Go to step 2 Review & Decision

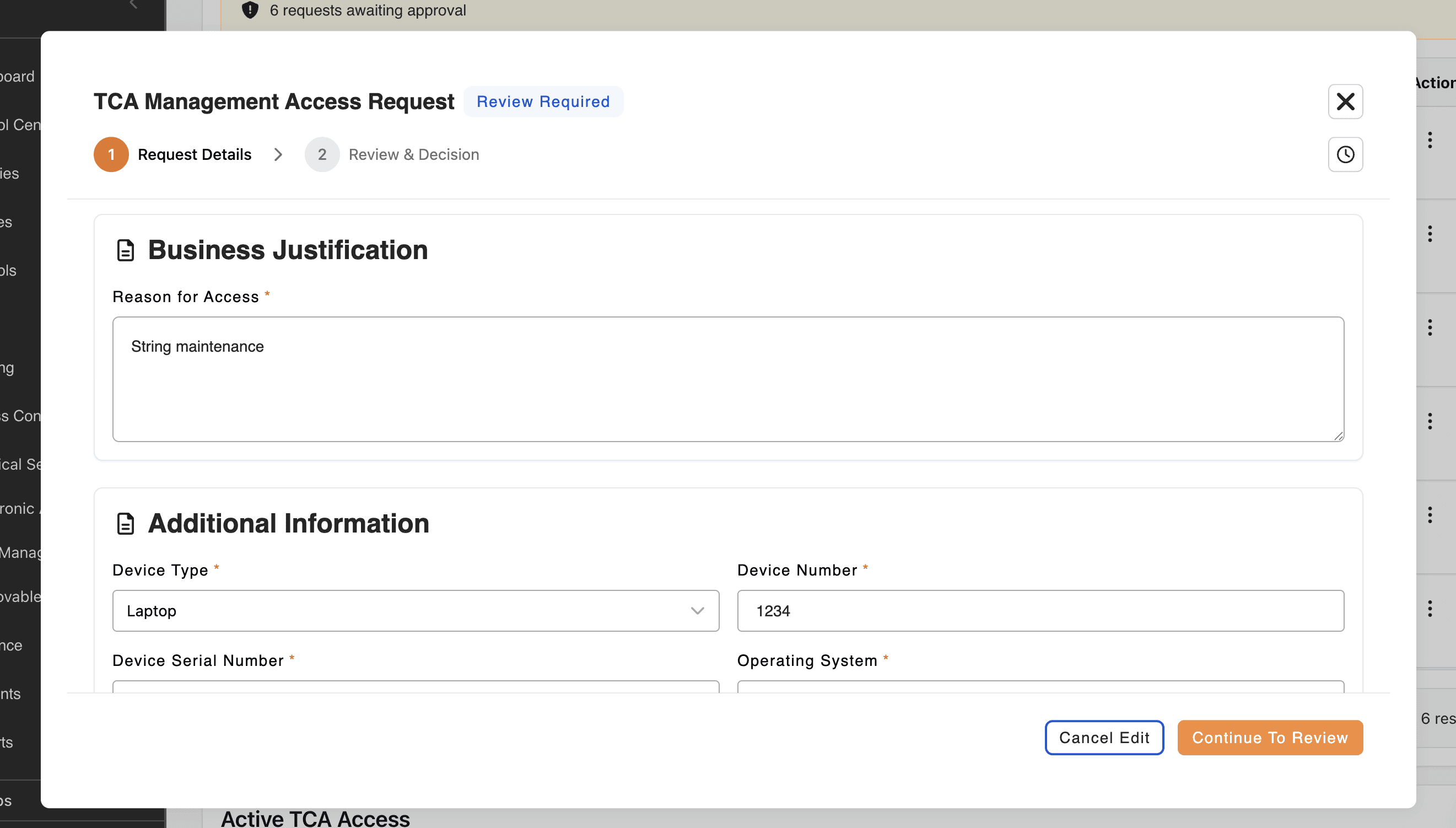pos(392,155)
